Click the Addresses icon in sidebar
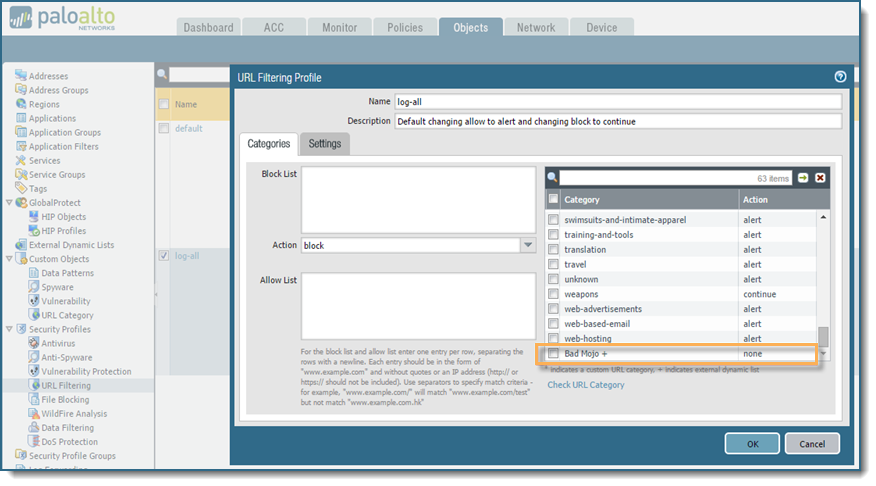 (x=21, y=75)
